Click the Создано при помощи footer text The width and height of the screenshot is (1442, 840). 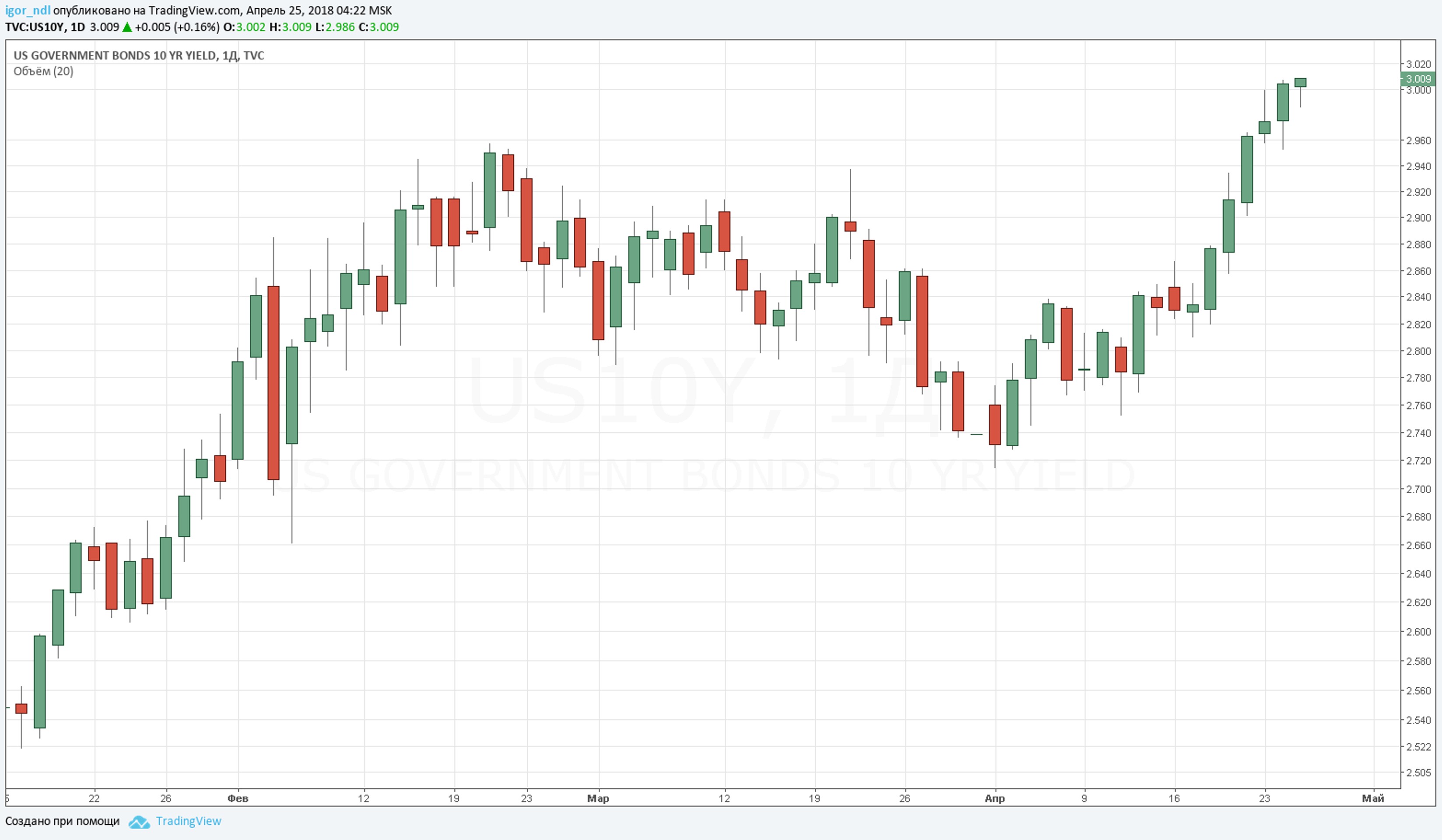[x=63, y=821]
